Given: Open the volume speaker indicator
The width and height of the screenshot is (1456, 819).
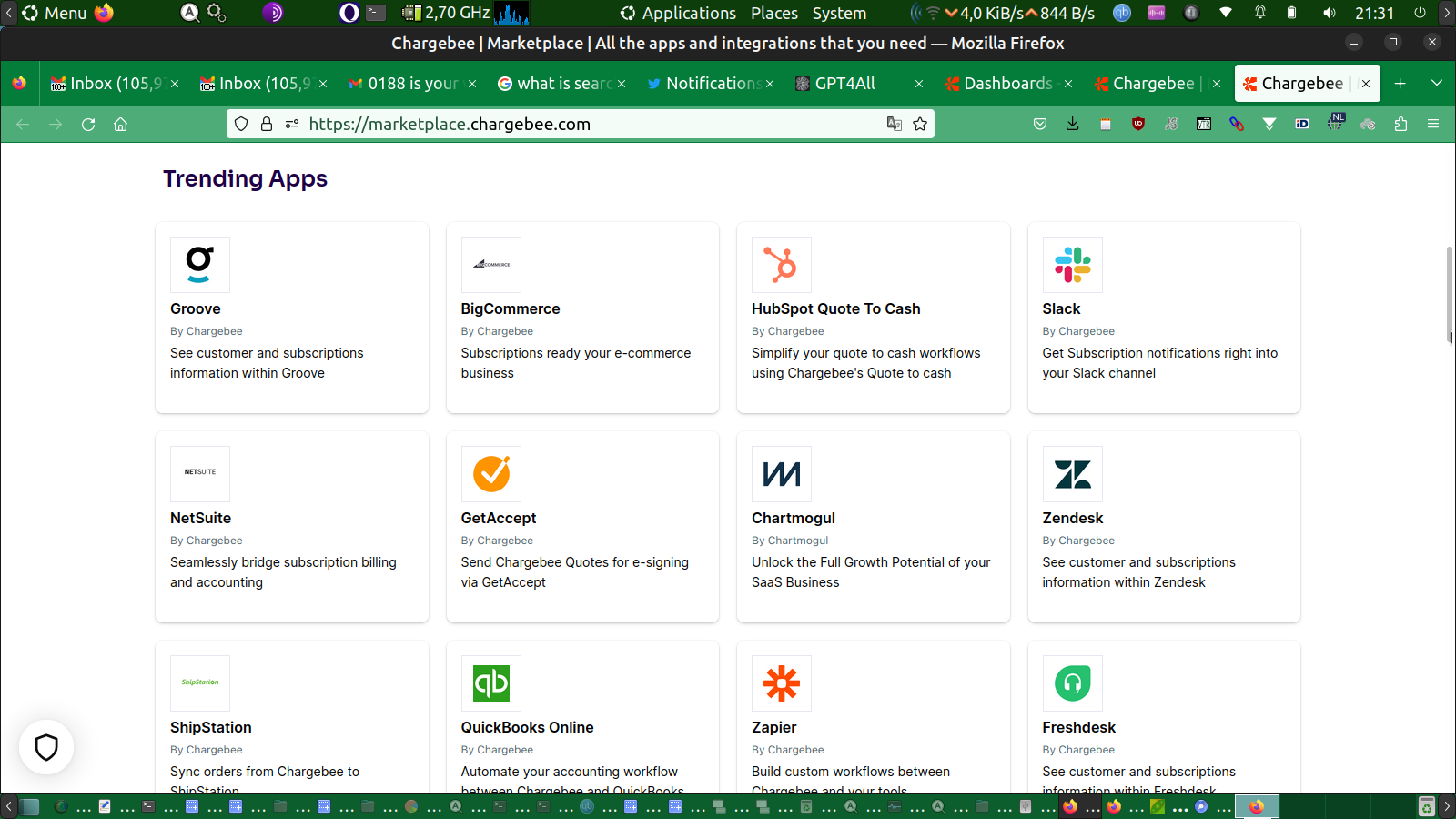Looking at the screenshot, I should tap(1330, 13).
